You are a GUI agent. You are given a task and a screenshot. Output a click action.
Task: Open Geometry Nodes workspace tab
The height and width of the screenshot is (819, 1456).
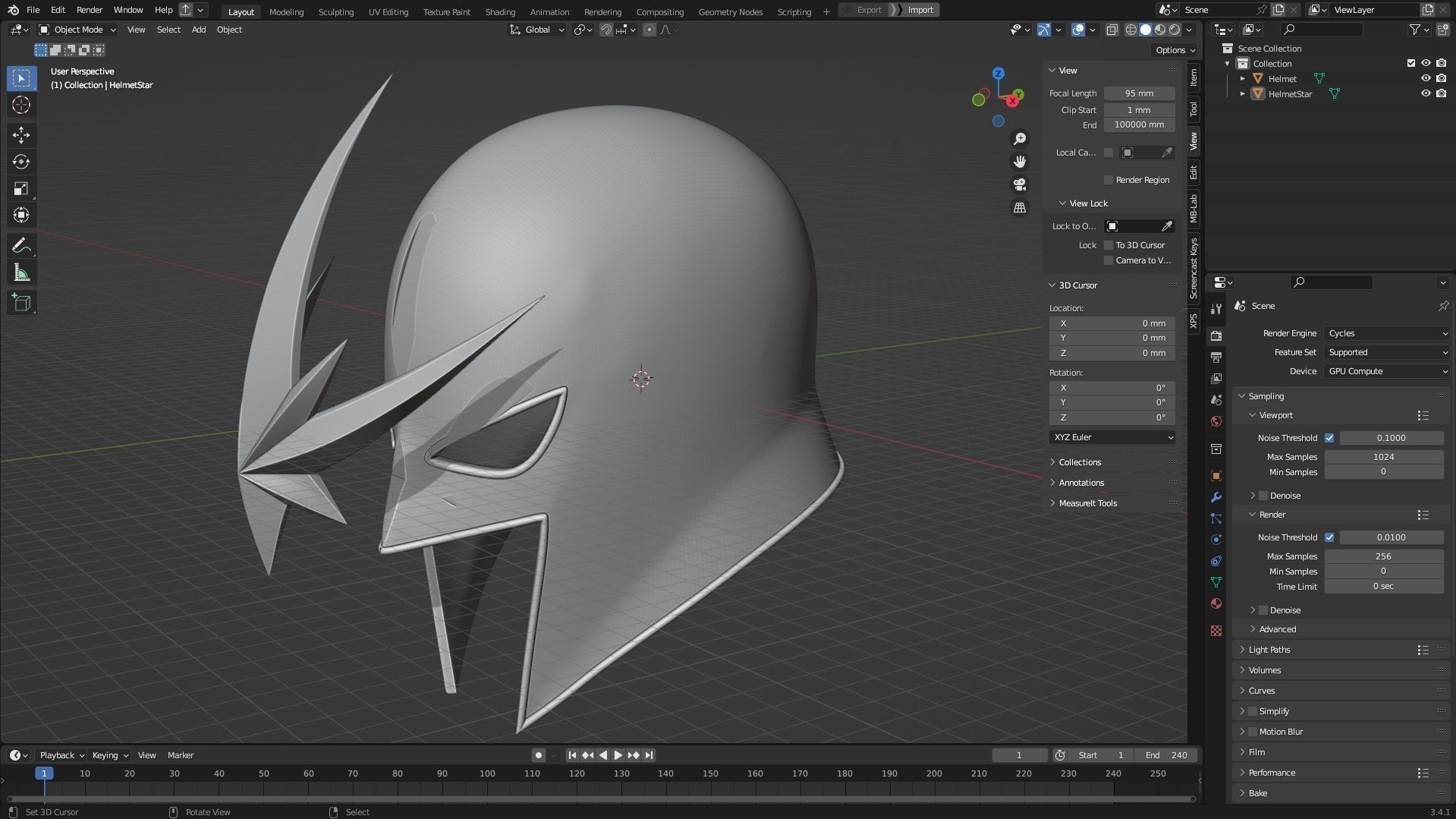click(731, 11)
